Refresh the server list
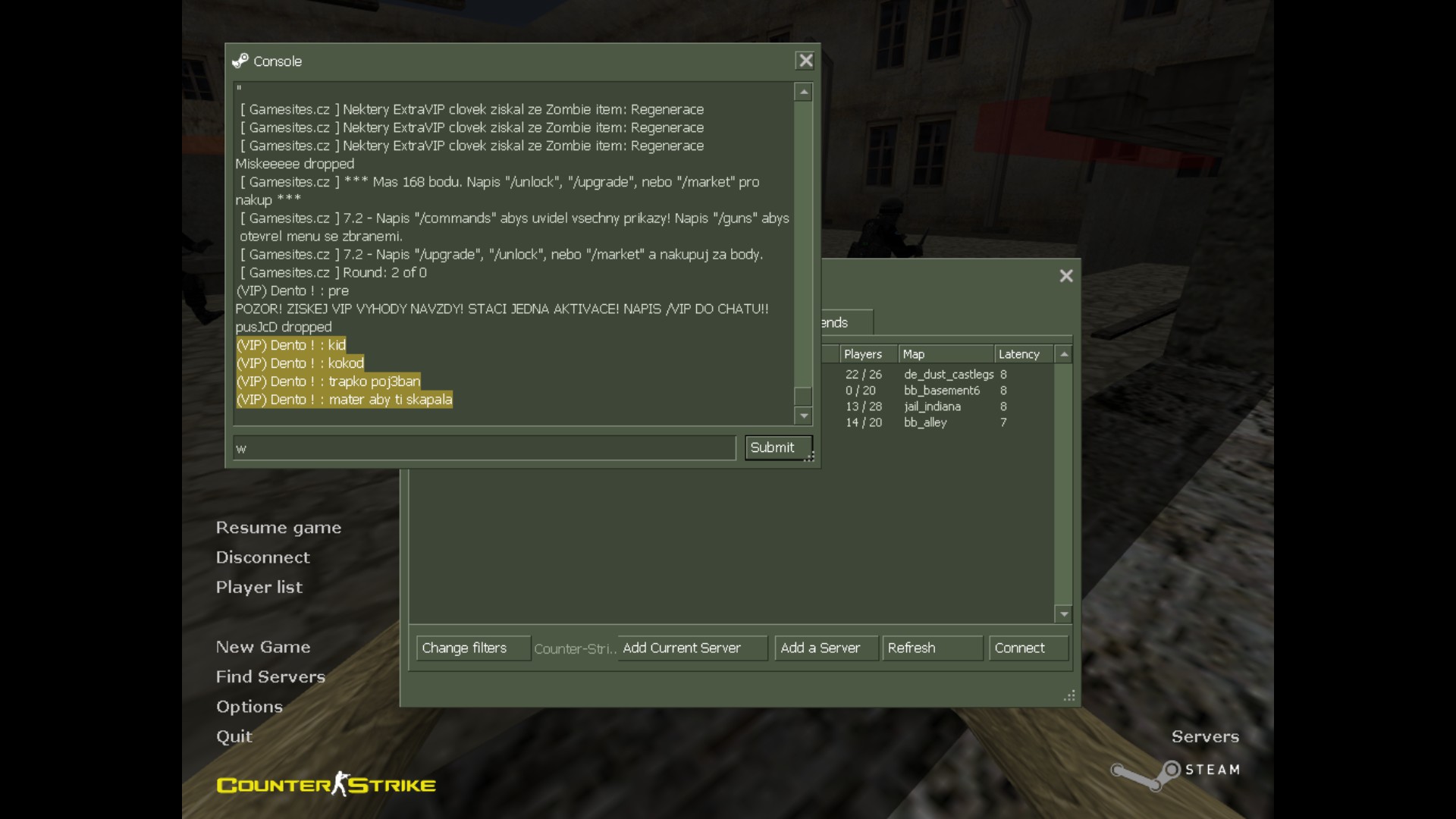The image size is (1456, 819). 932,648
